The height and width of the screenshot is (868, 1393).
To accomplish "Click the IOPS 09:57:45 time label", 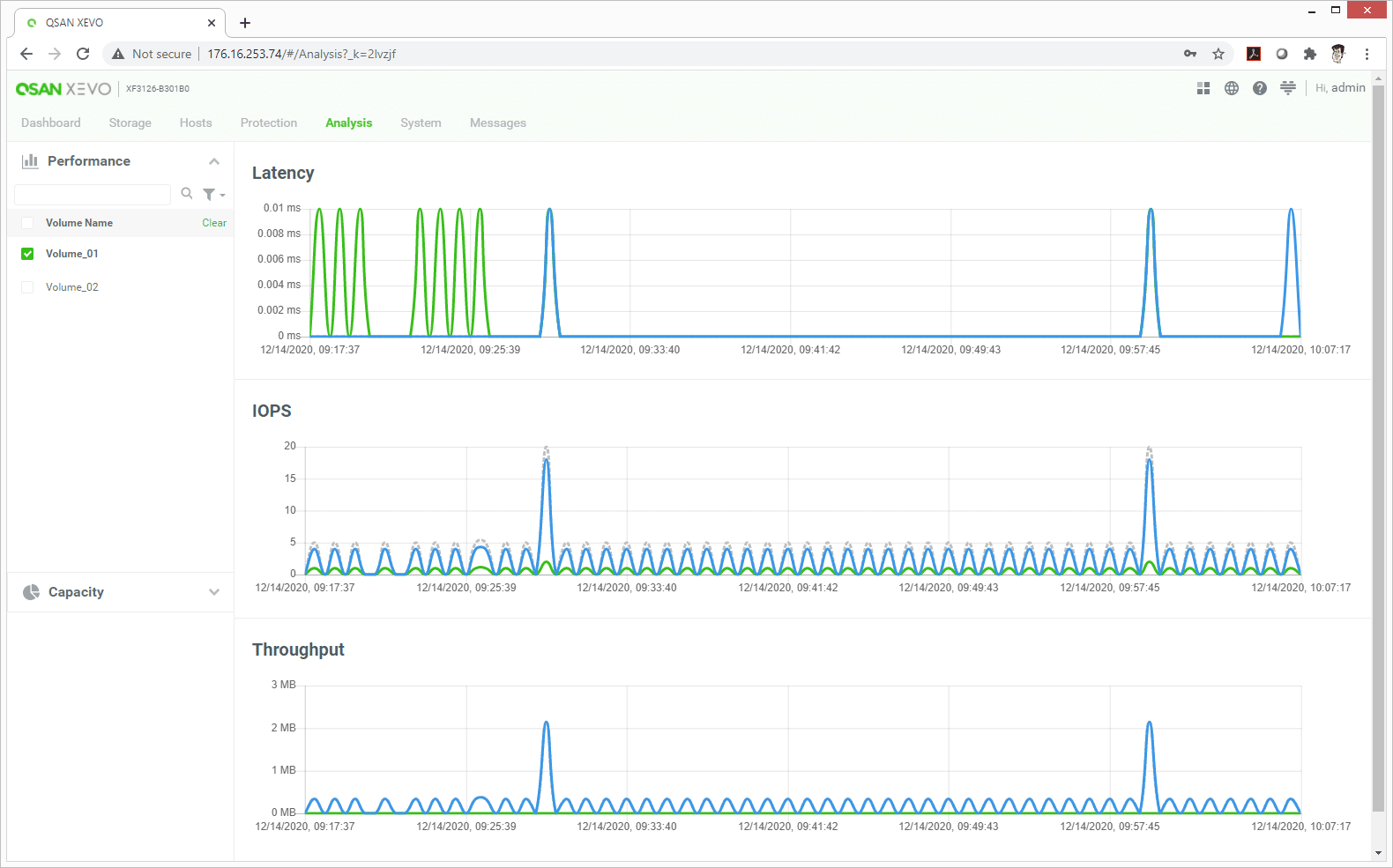I will 1110,588.
